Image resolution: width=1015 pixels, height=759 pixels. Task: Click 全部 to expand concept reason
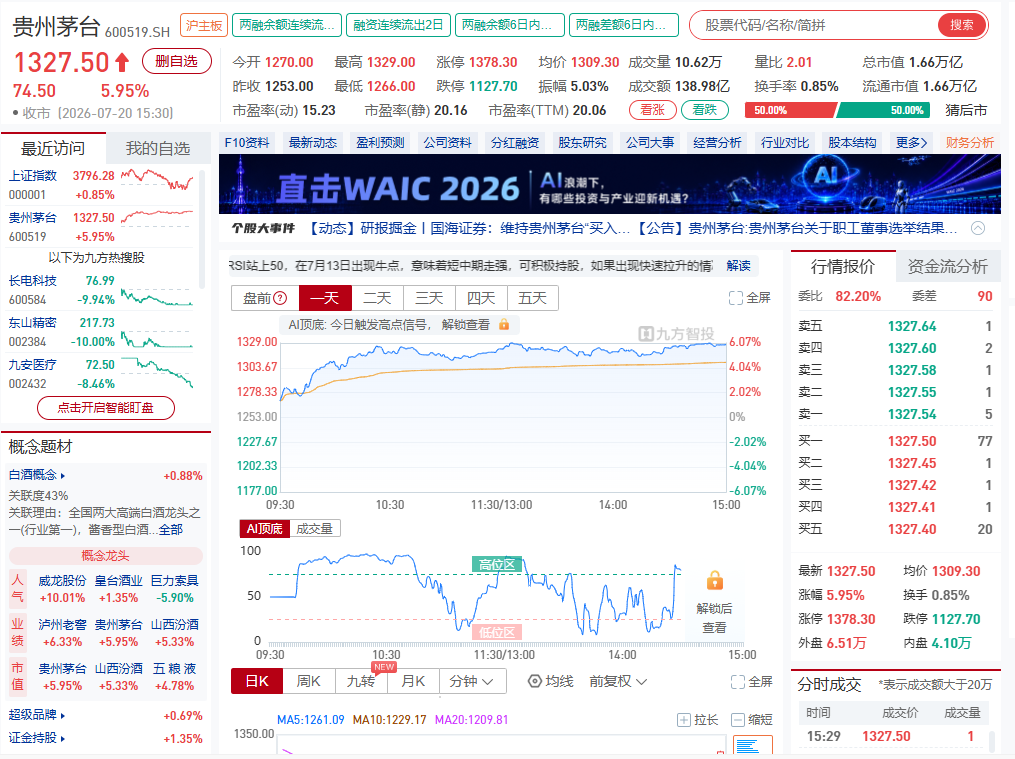click(171, 530)
